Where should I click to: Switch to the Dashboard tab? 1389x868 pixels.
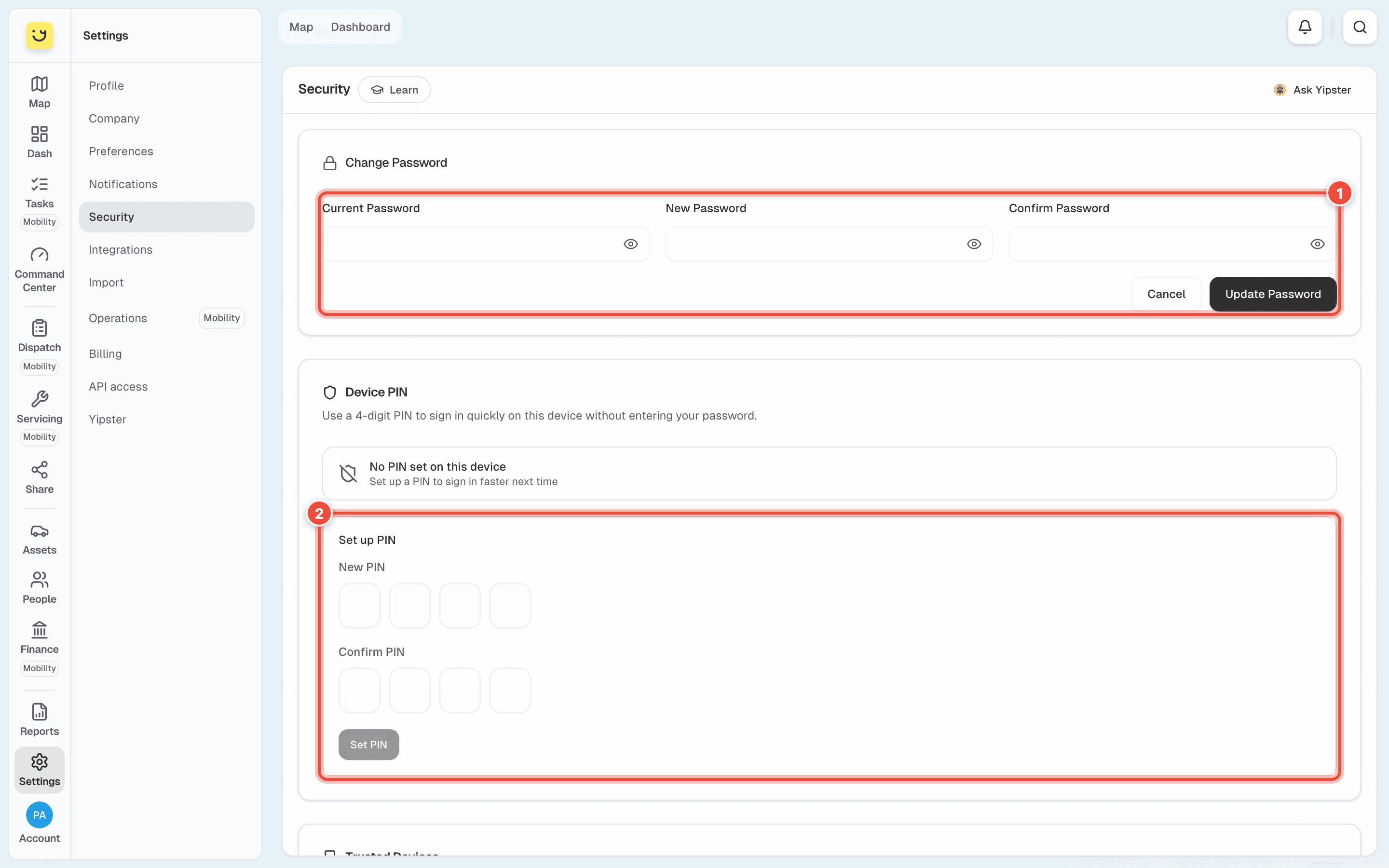point(360,27)
